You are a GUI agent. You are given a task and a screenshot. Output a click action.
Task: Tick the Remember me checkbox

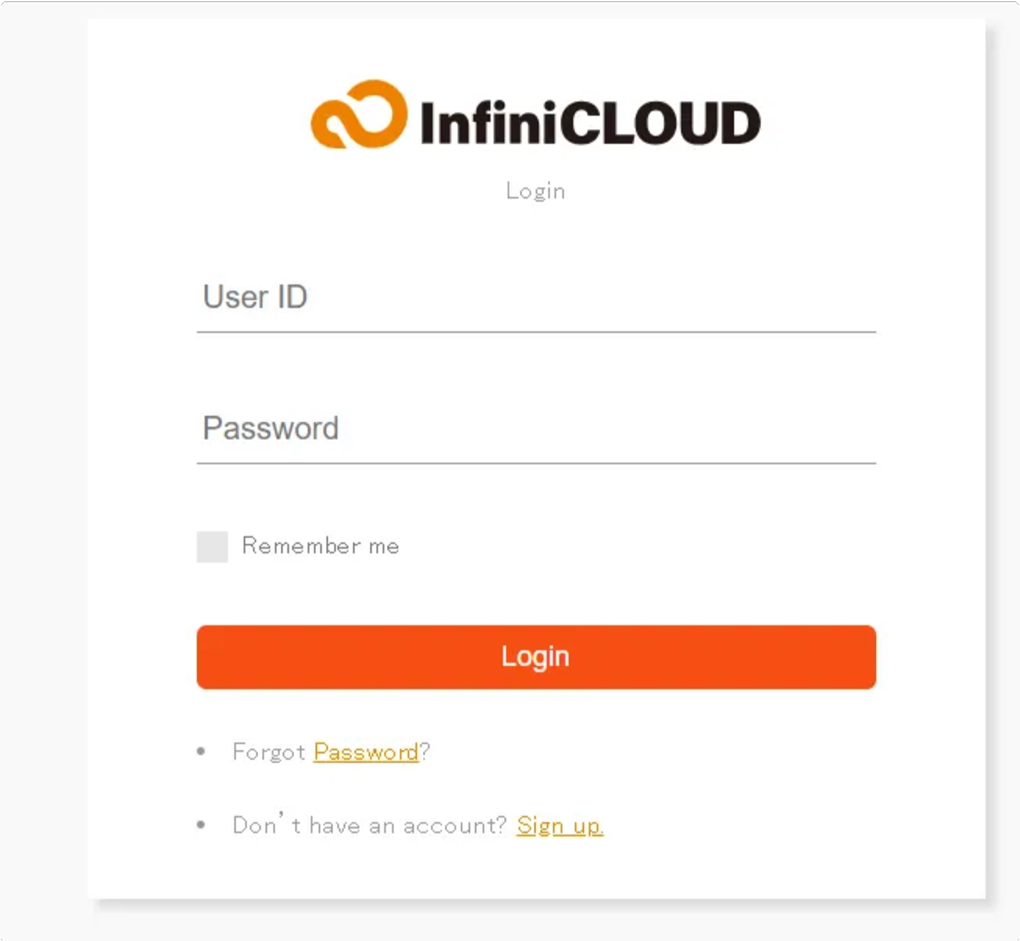click(x=212, y=547)
